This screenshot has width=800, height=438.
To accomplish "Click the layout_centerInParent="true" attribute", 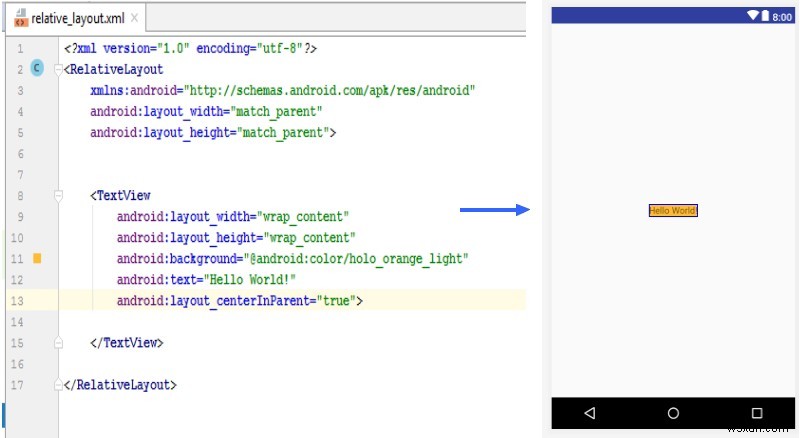I will click(239, 301).
